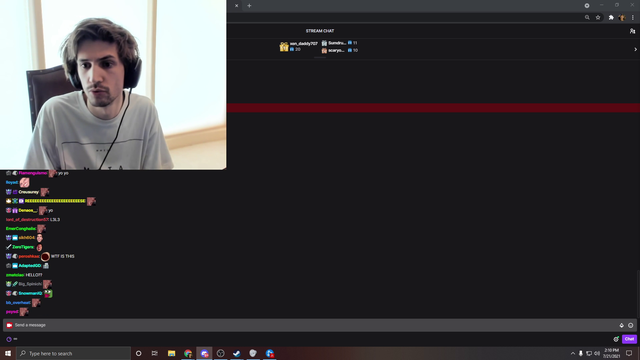This screenshot has height=360, width=640.
Task: Open the Chrome three-dot menu
Action: 633,18
